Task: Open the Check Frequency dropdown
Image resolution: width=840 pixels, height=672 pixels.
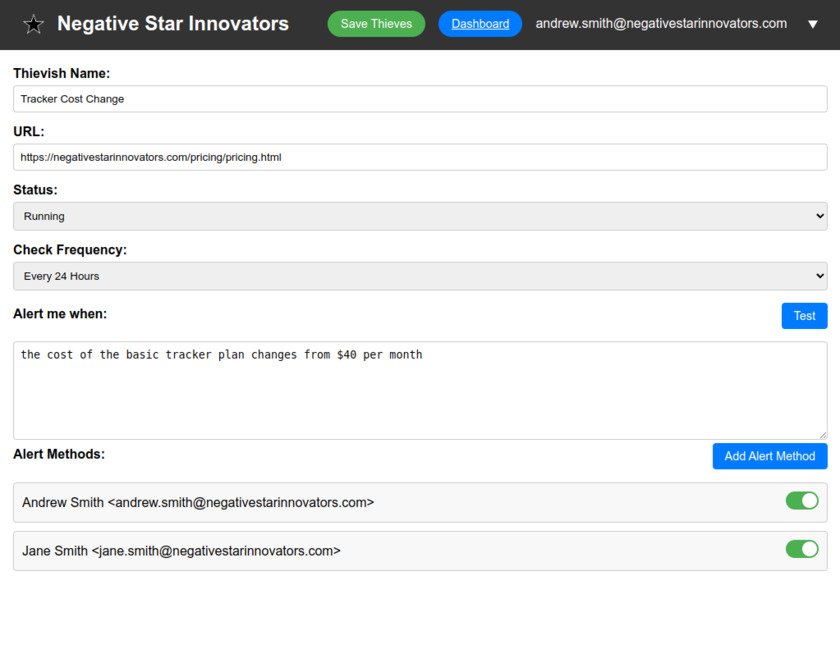Action: 420,277
